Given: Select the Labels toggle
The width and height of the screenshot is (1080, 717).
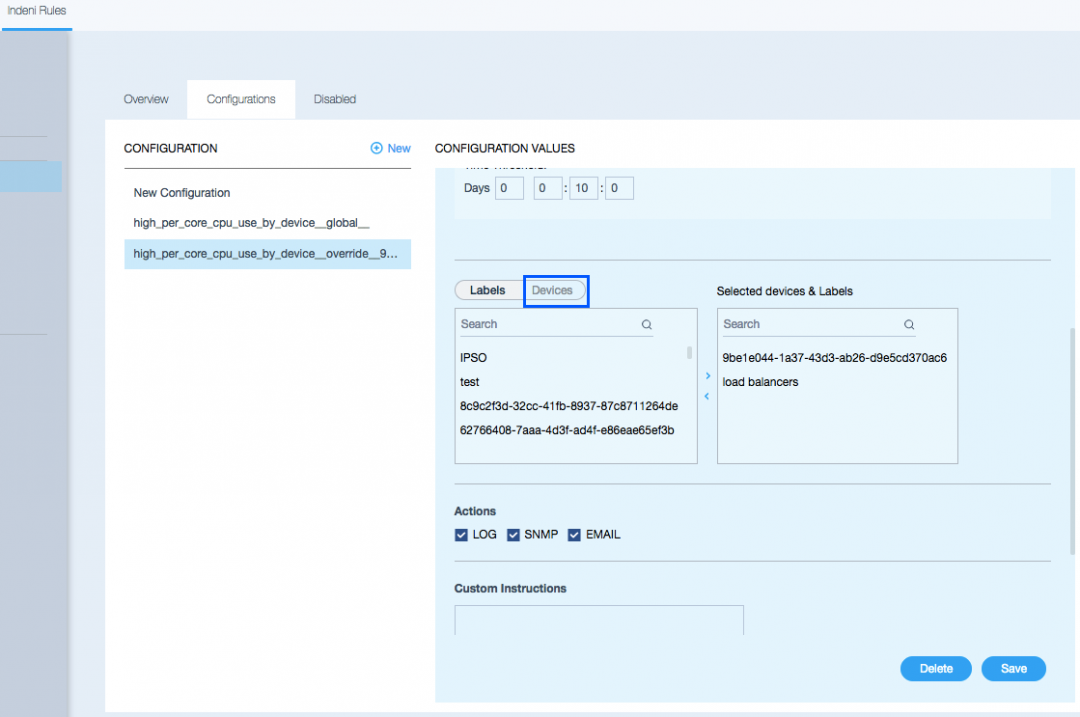Looking at the screenshot, I should (488, 290).
